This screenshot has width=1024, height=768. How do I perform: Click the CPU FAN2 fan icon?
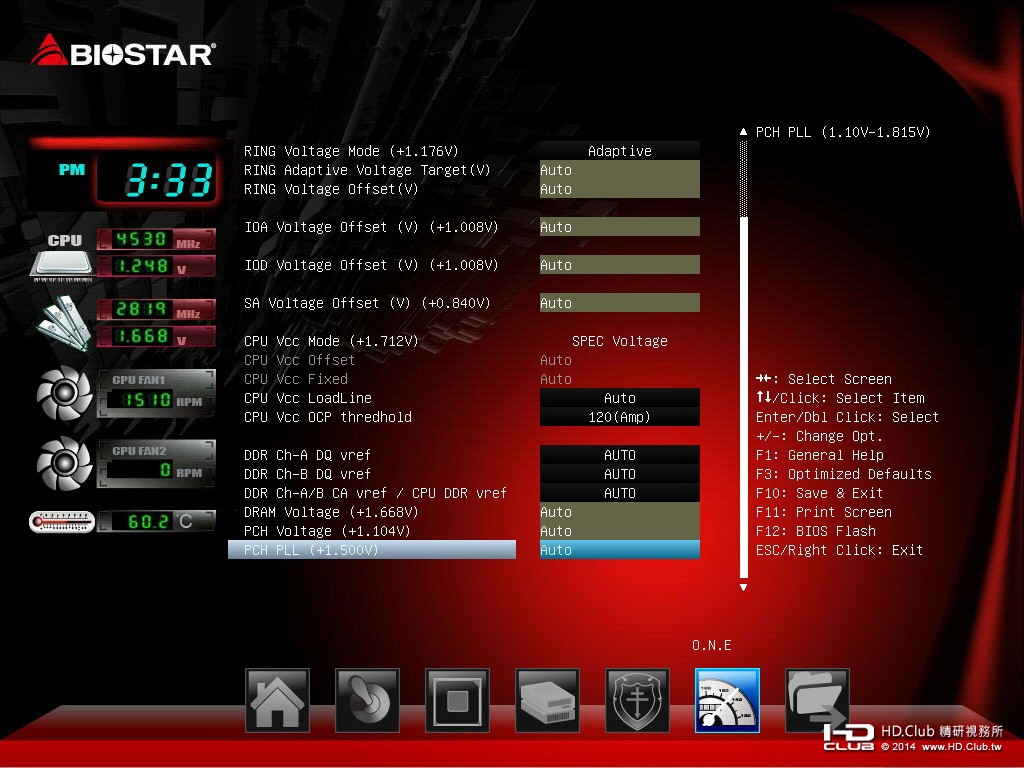(x=64, y=464)
